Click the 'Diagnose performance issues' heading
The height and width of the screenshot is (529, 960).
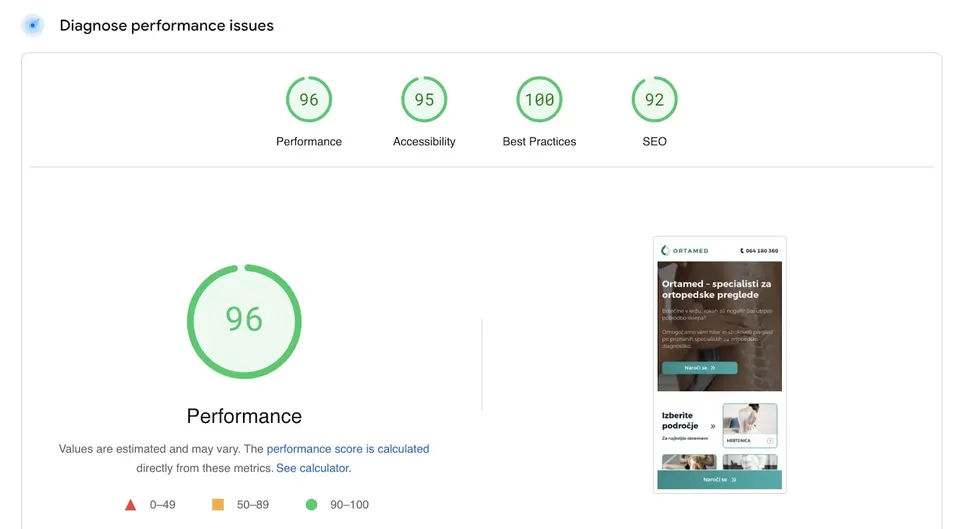click(167, 26)
